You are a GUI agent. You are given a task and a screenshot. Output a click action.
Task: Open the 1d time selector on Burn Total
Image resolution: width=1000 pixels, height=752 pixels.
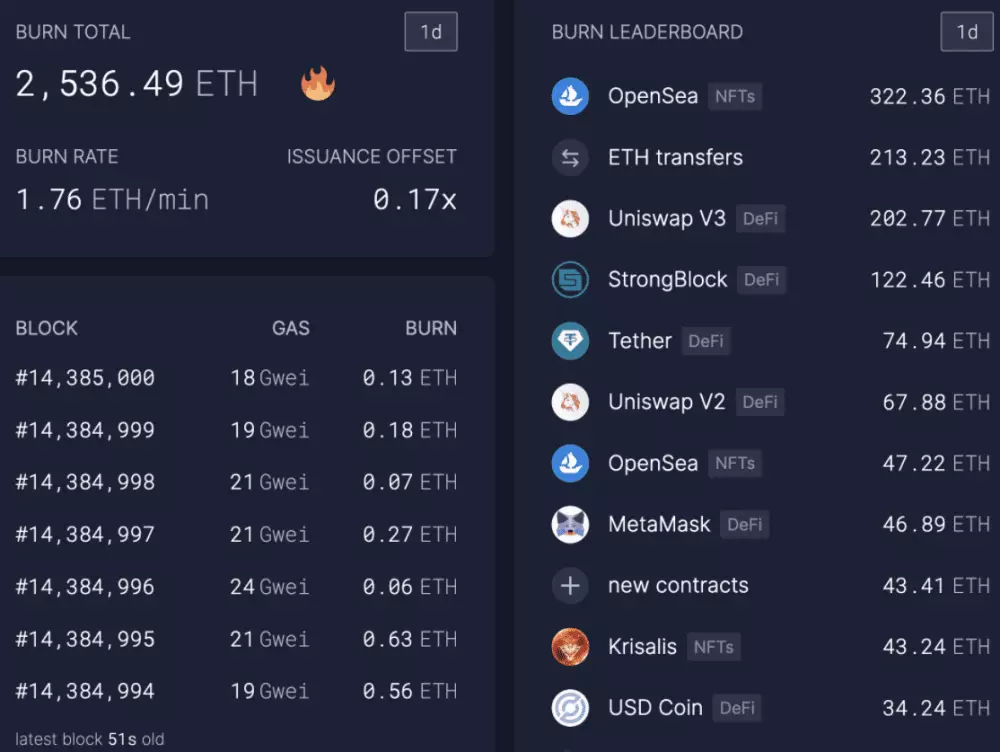click(x=430, y=31)
